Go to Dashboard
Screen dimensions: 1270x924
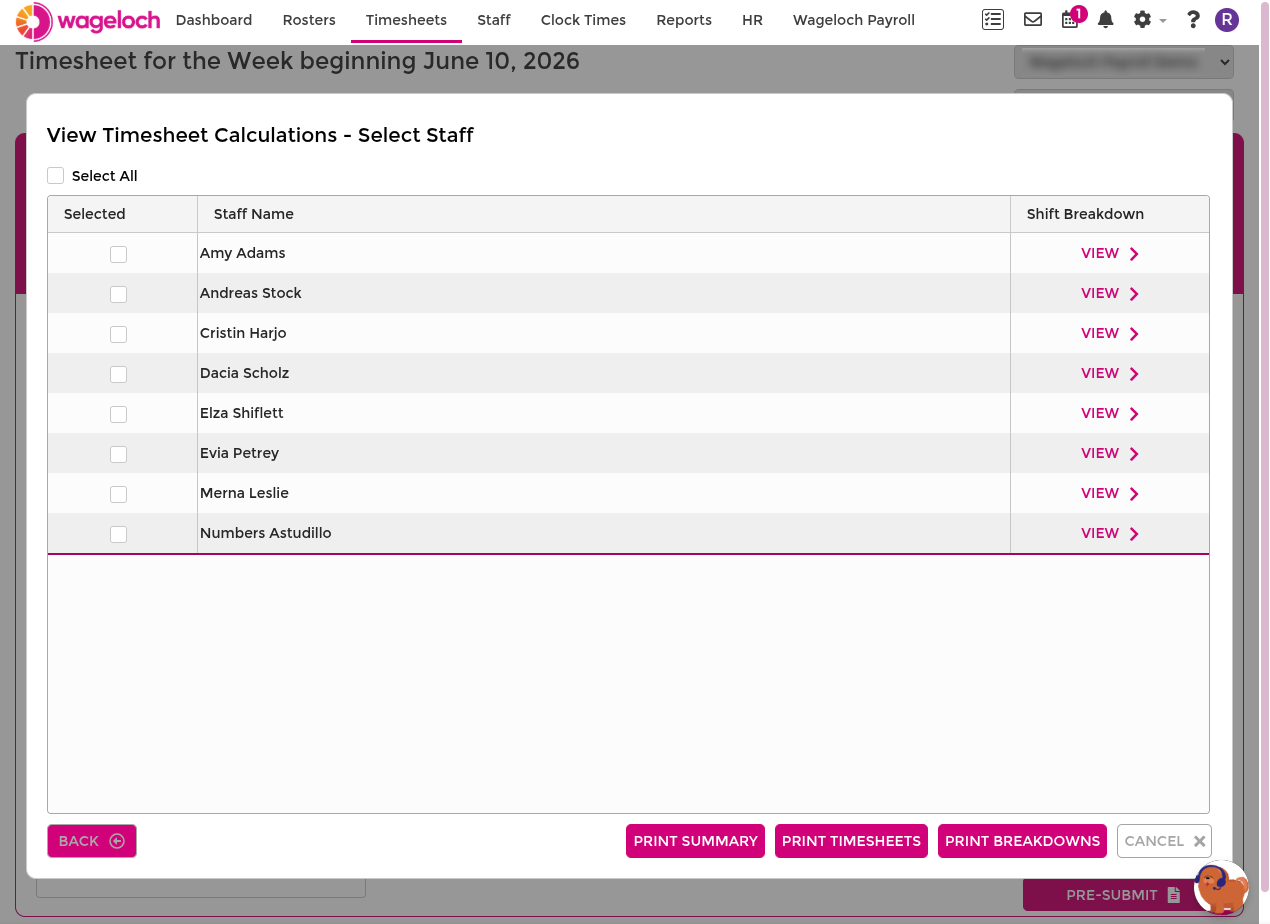[214, 20]
